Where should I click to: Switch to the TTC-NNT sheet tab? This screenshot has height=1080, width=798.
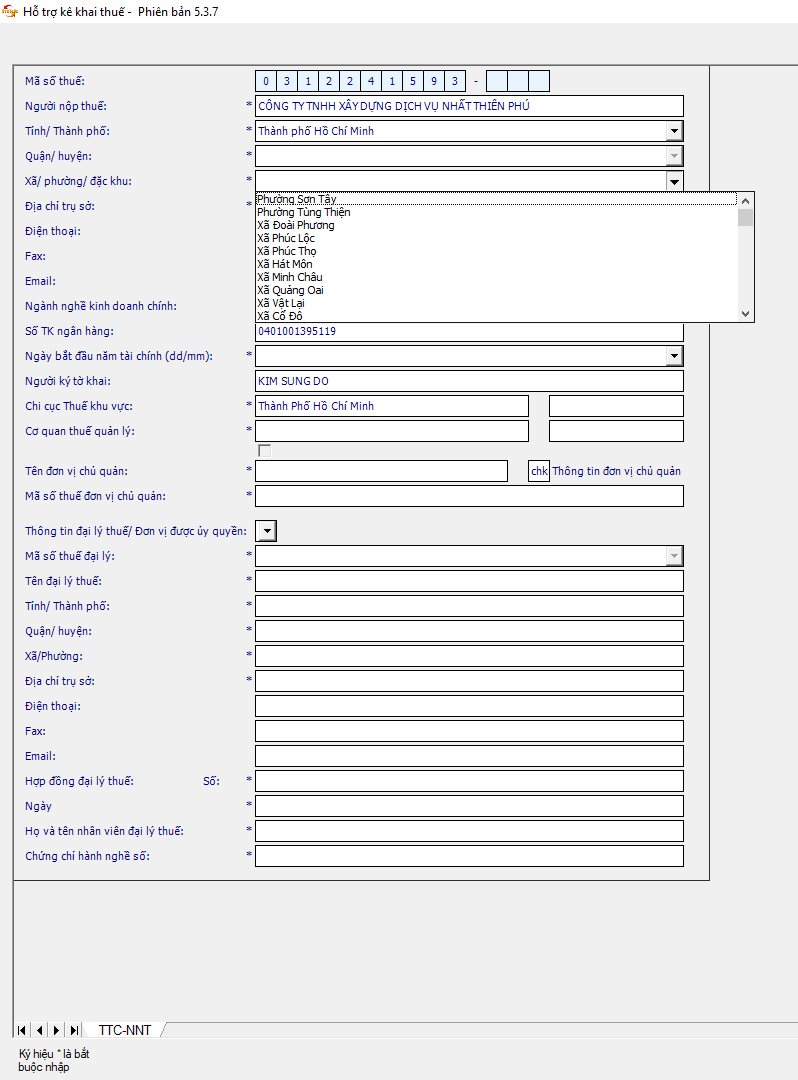(125, 1030)
